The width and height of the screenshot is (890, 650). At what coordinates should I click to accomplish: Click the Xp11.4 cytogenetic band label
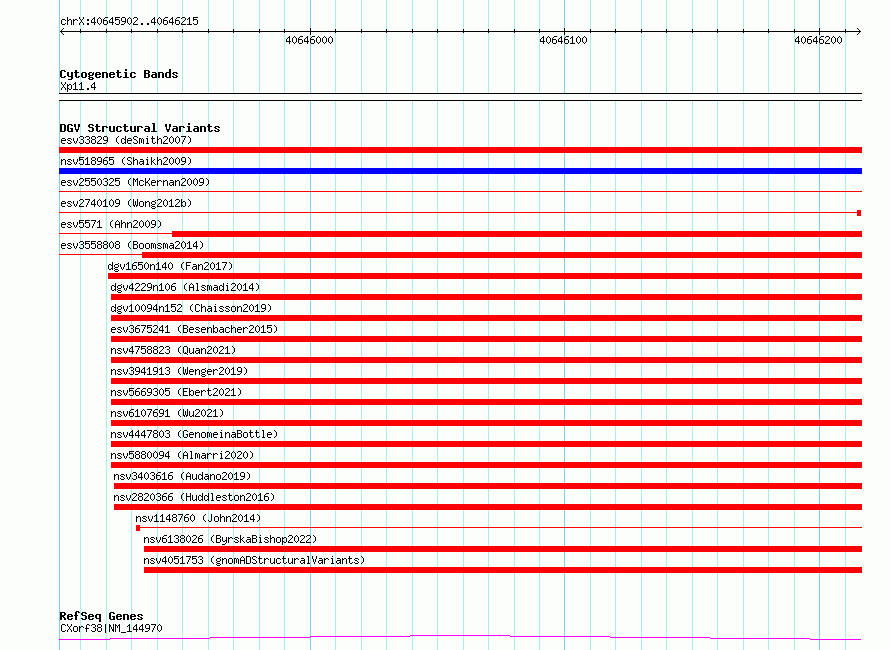pyautogui.click(x=78, y=87)
